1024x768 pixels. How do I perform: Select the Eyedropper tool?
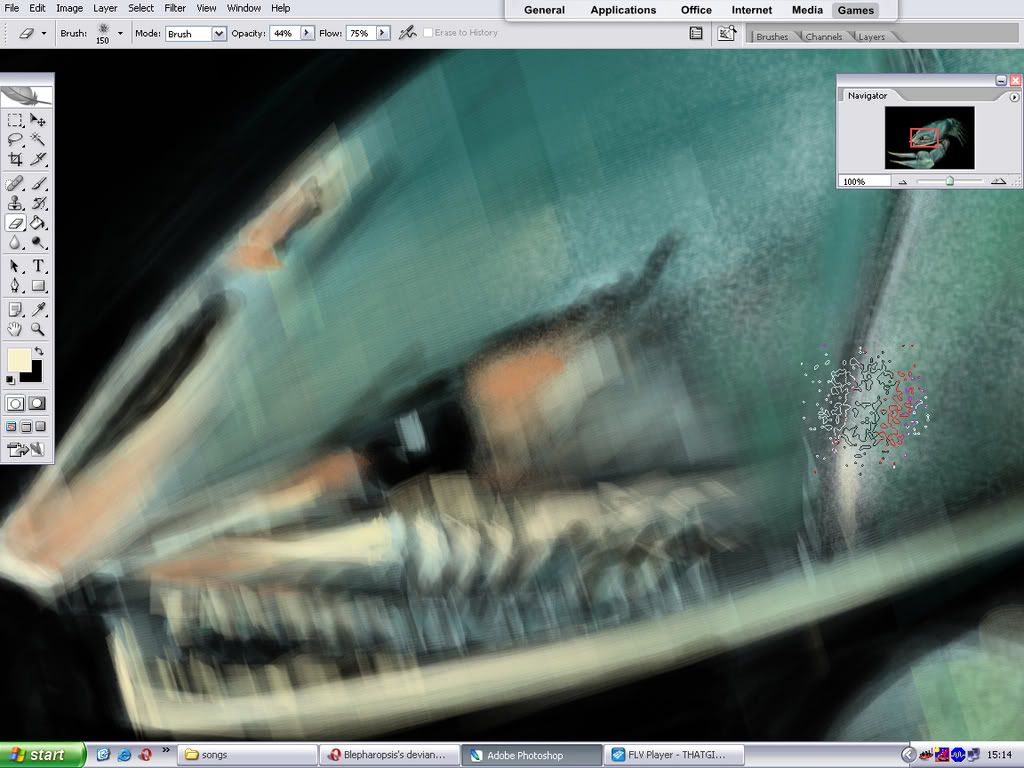38,309
